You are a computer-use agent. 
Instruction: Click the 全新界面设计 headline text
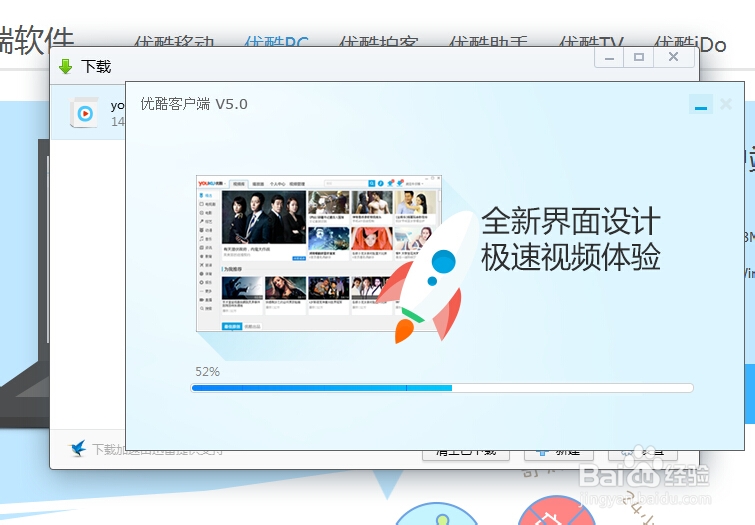[571, 221]
